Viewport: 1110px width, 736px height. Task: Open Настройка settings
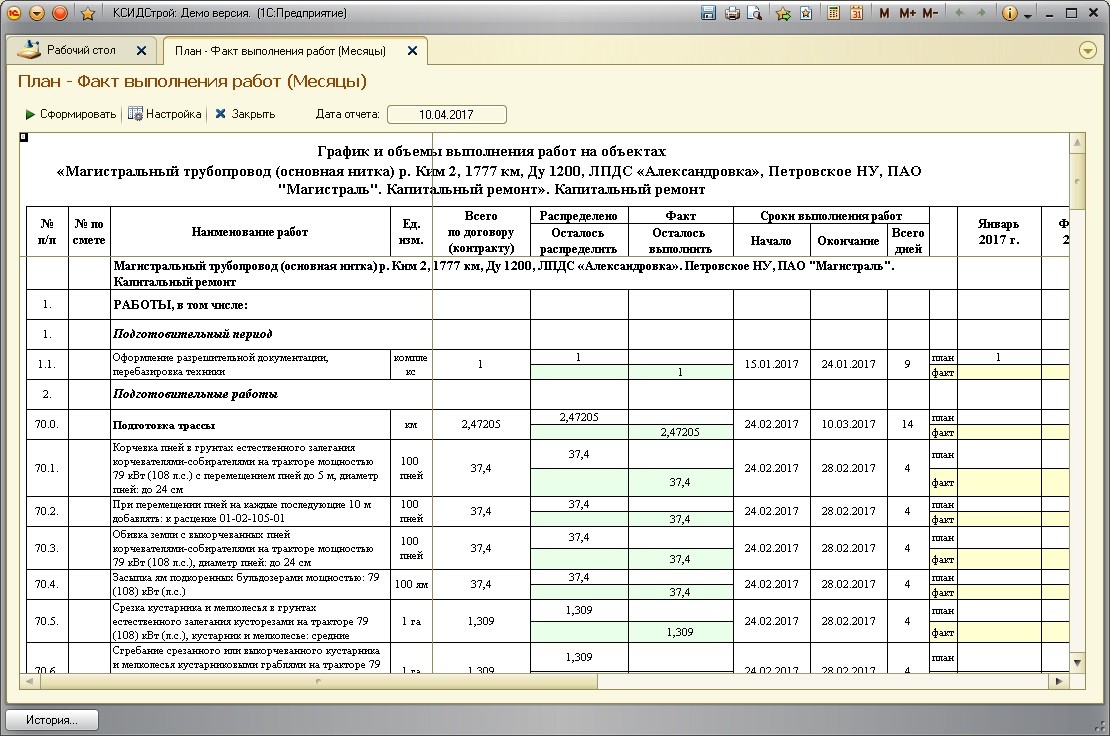(x=165, y=114)
